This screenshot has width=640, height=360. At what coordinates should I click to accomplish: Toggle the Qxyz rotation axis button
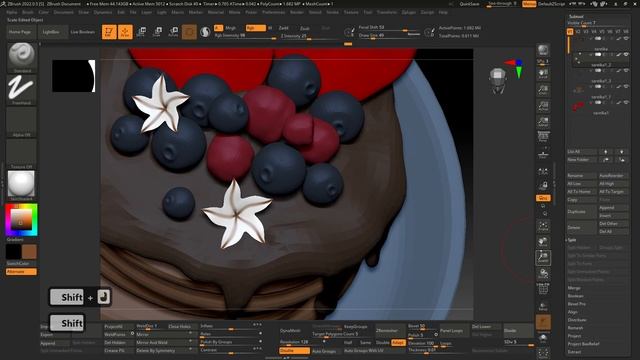[x=543, y=198]
